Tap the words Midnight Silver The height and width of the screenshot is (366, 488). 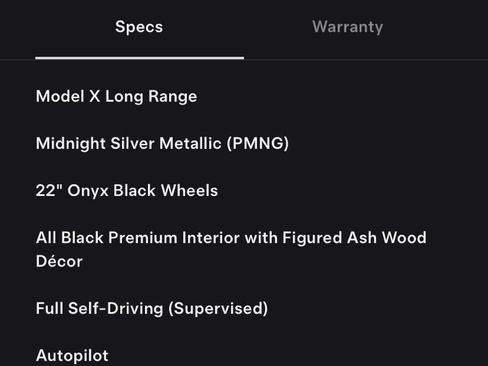pos(95,143)
